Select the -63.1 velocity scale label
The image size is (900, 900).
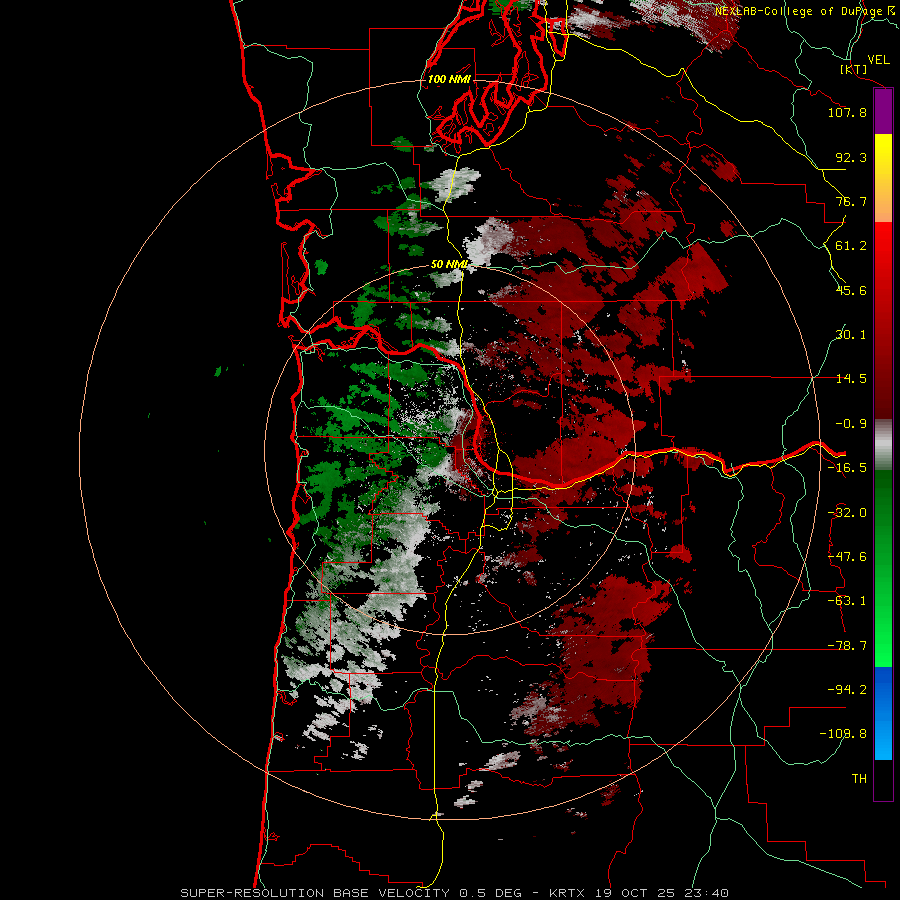847,601
